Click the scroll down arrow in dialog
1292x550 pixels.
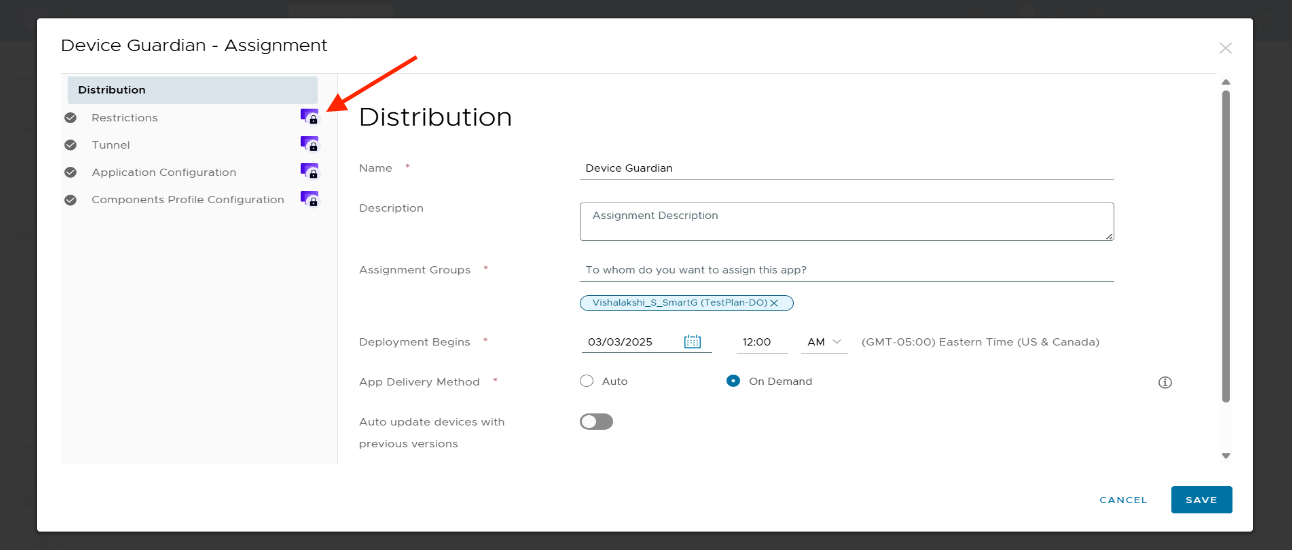click(x=1225, y=456)
